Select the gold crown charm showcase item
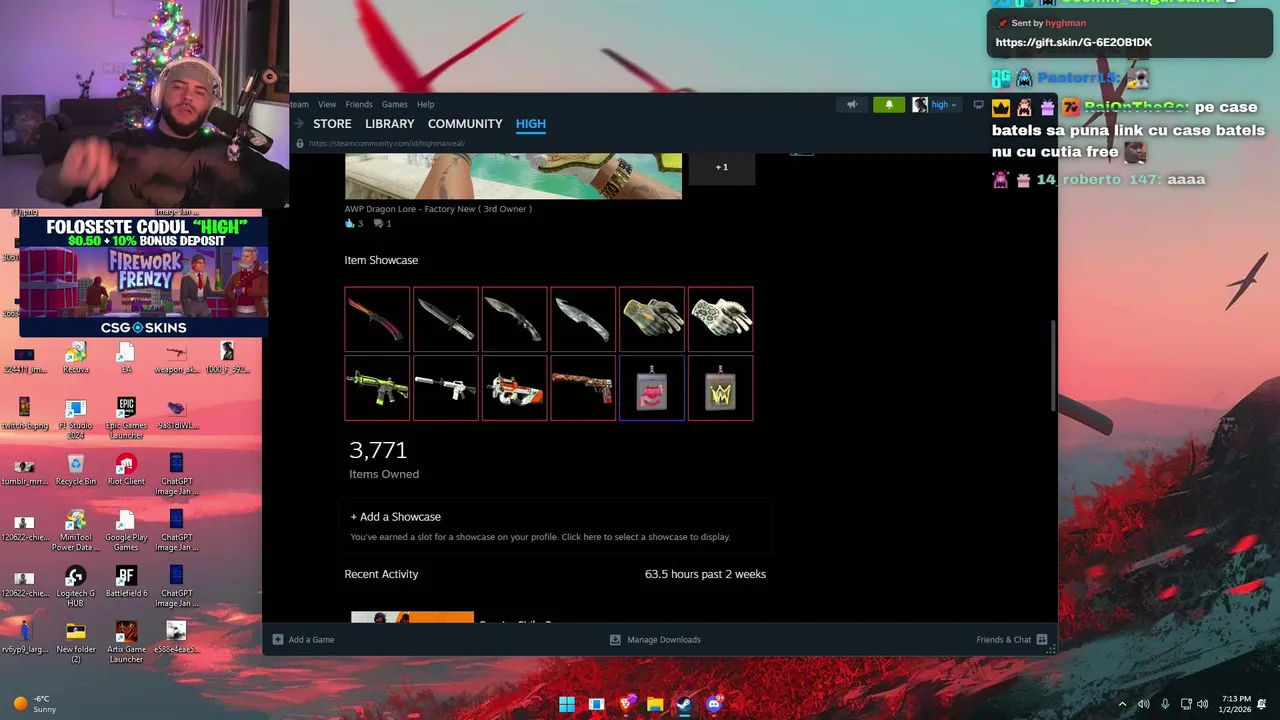 [x=720, y=388]
